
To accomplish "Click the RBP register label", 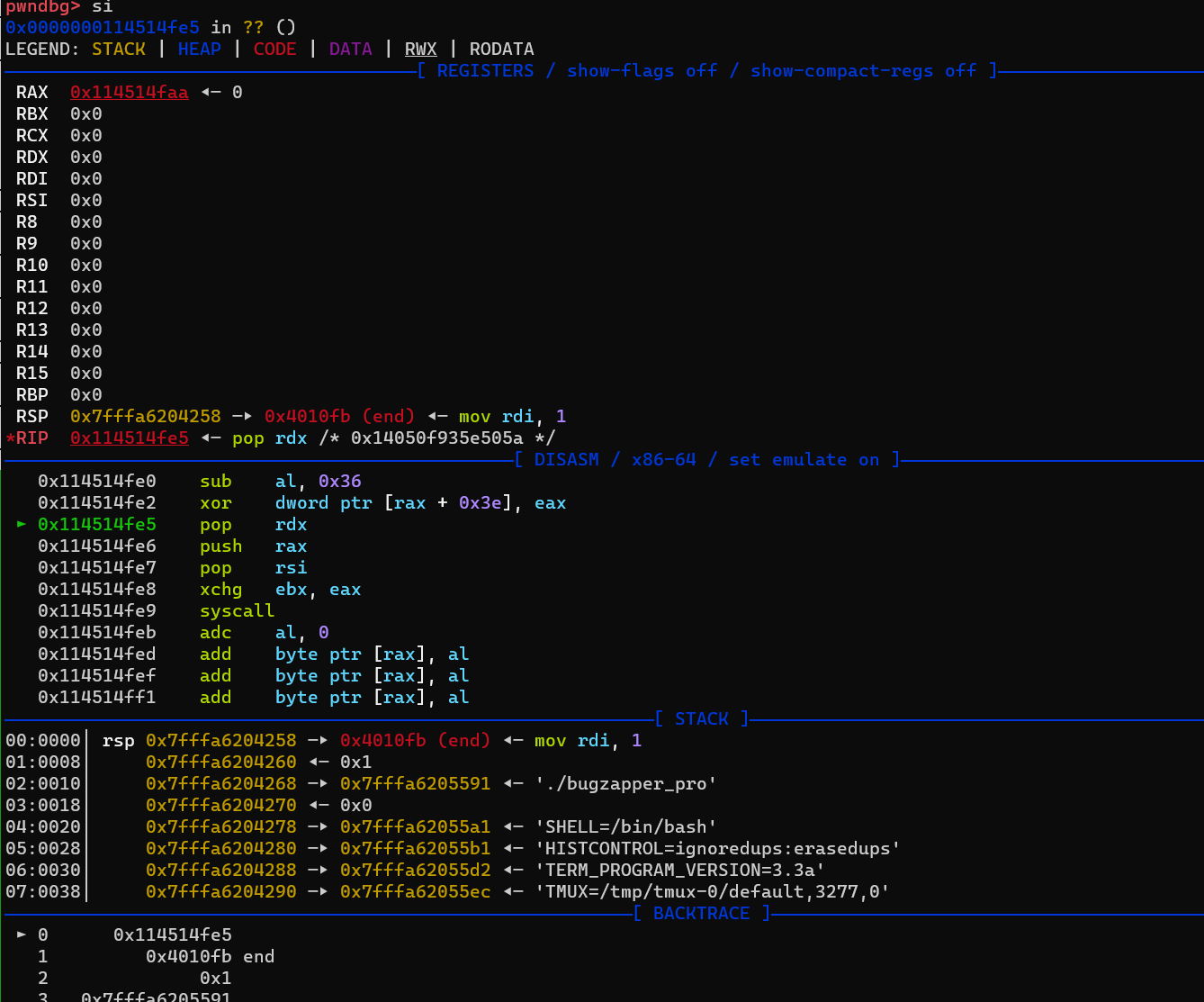I will pyautogui.click(x=32, y=395).
